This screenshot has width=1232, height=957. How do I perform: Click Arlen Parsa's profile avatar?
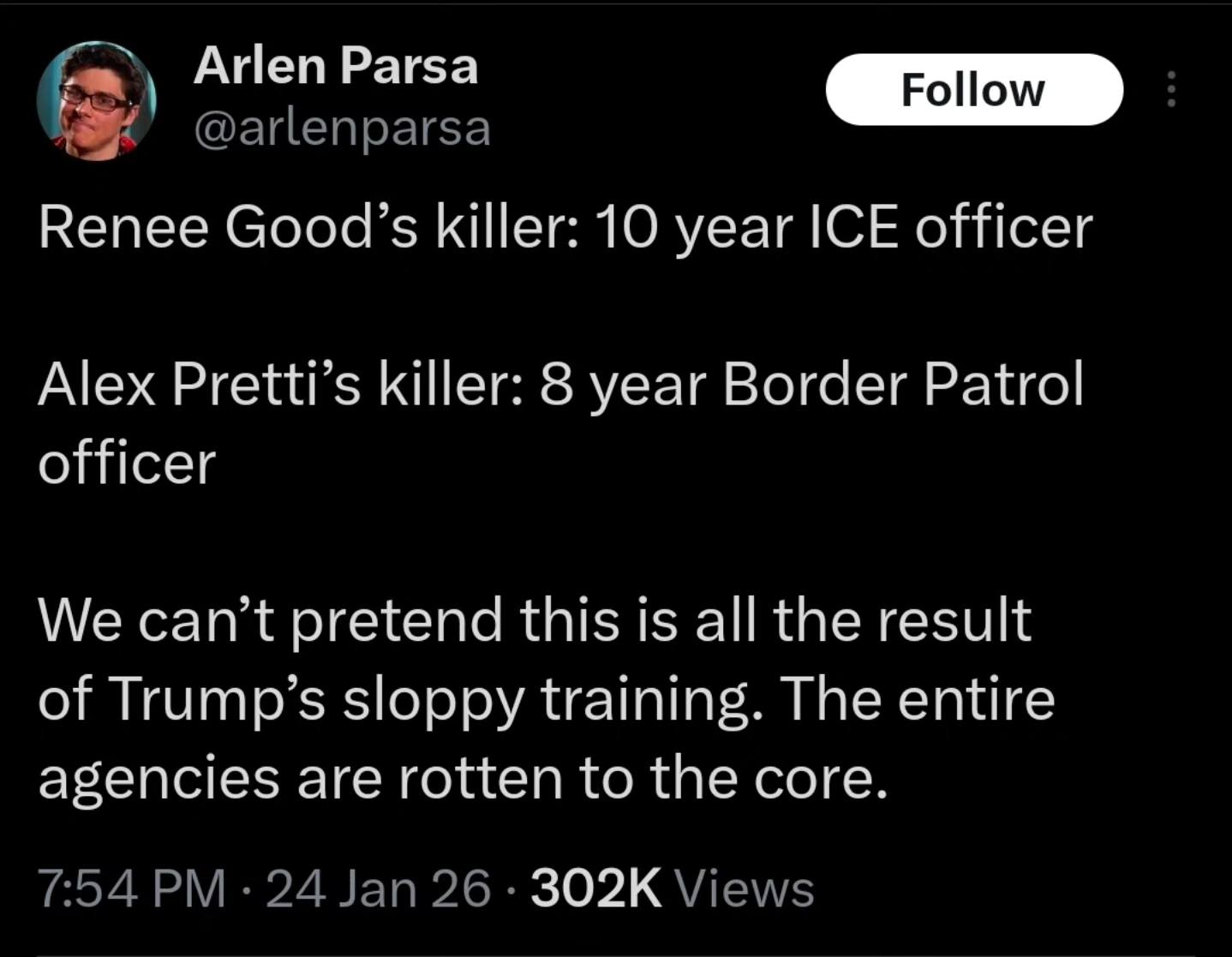coord(96,101)
